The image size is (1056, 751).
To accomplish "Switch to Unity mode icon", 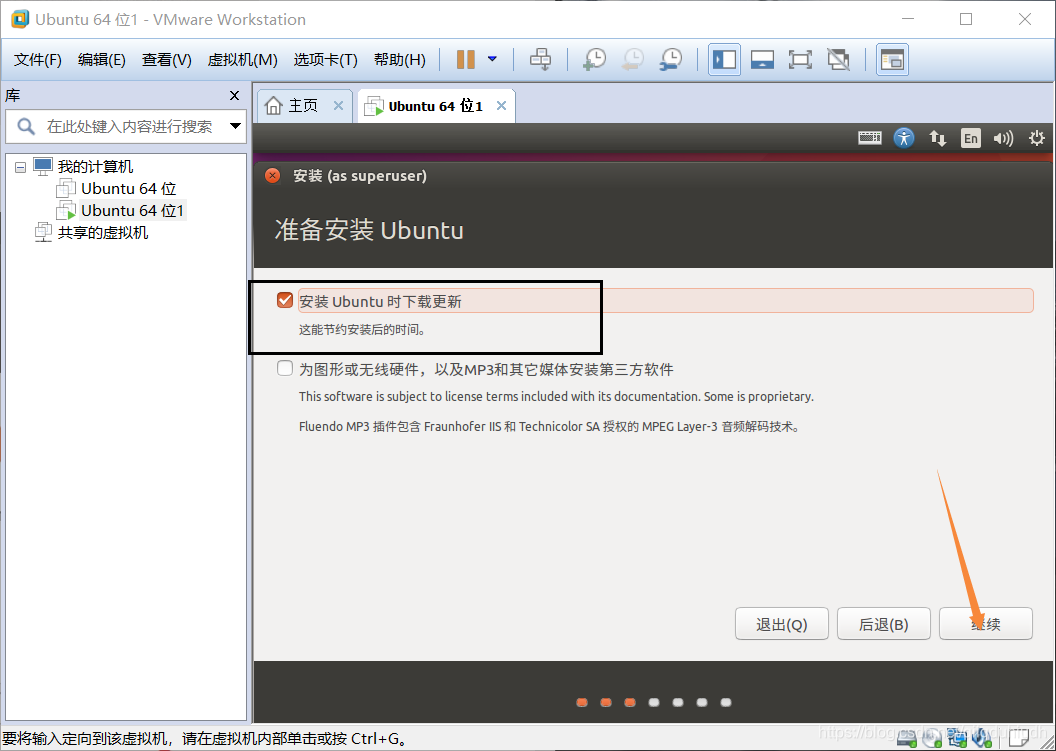I will pos(838,60).
